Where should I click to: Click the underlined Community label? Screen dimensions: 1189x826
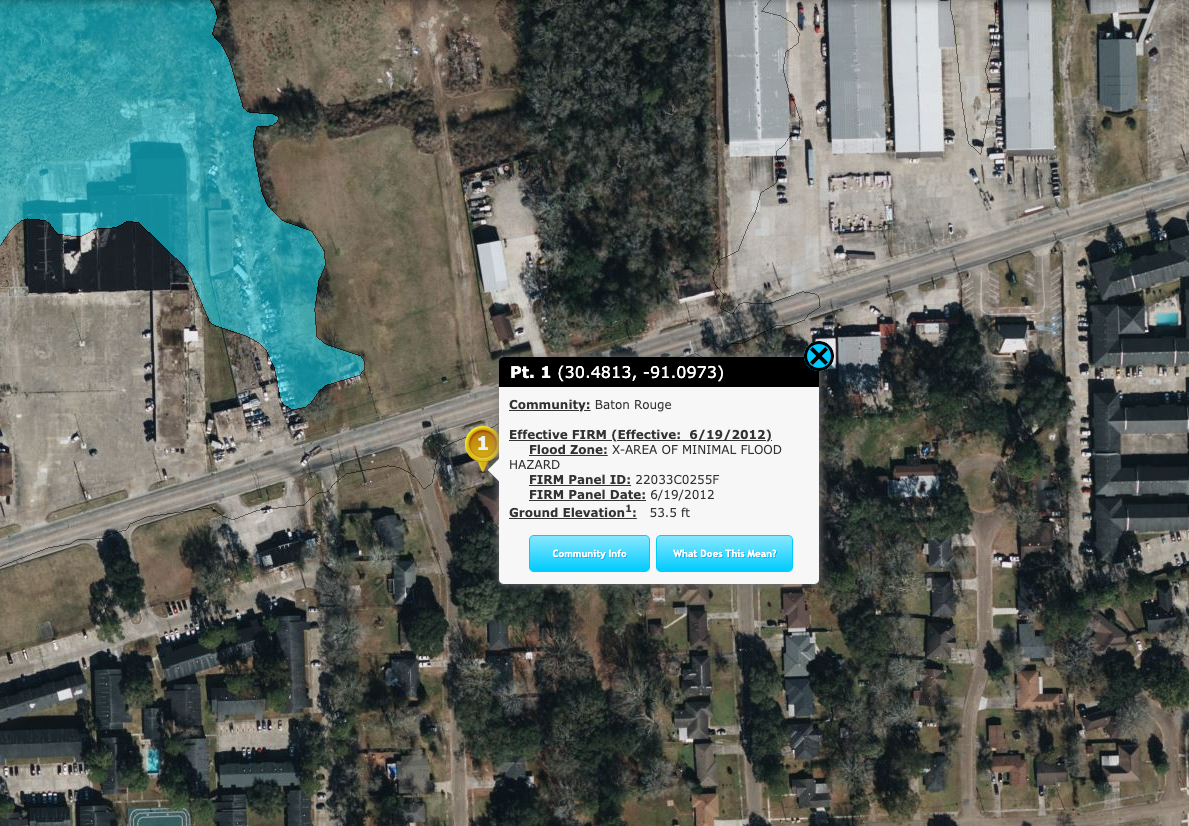point(549,405)
